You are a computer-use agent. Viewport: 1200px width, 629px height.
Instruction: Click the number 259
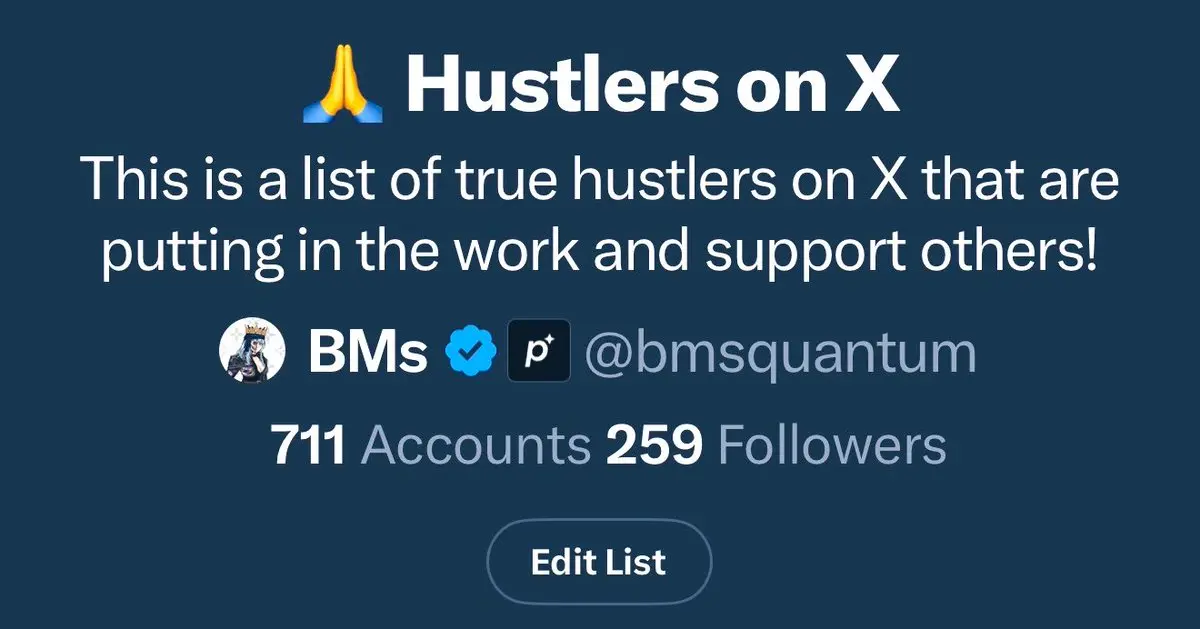click(x=654, y=446)
